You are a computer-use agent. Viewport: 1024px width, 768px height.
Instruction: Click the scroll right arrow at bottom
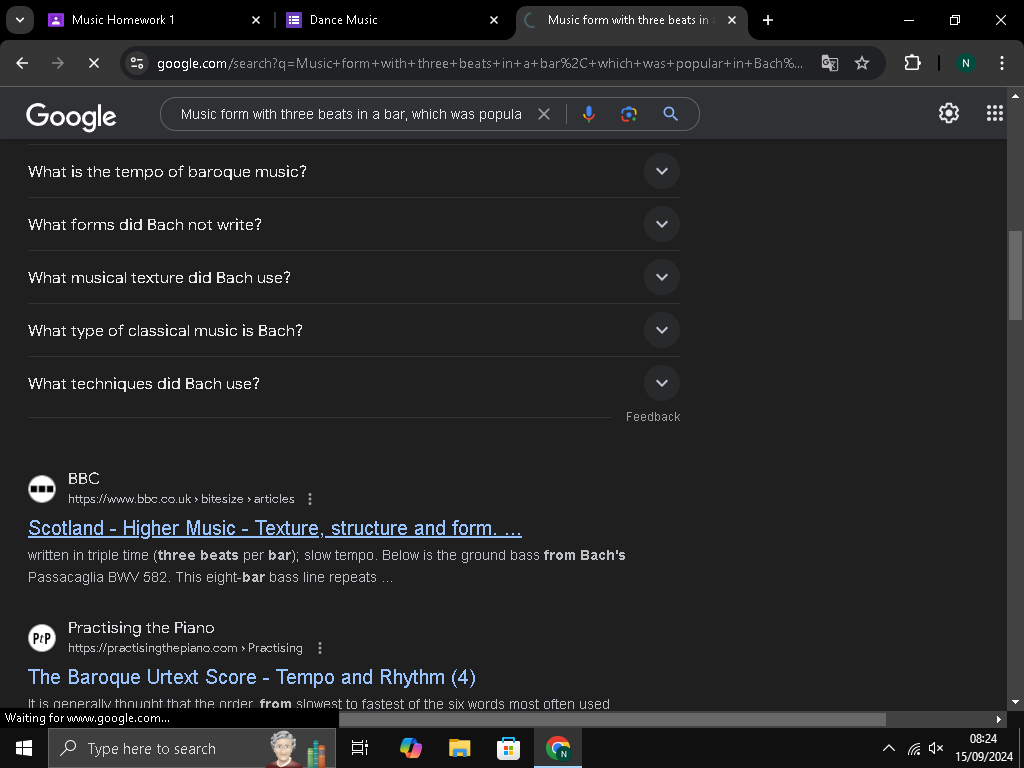(999, 719)
